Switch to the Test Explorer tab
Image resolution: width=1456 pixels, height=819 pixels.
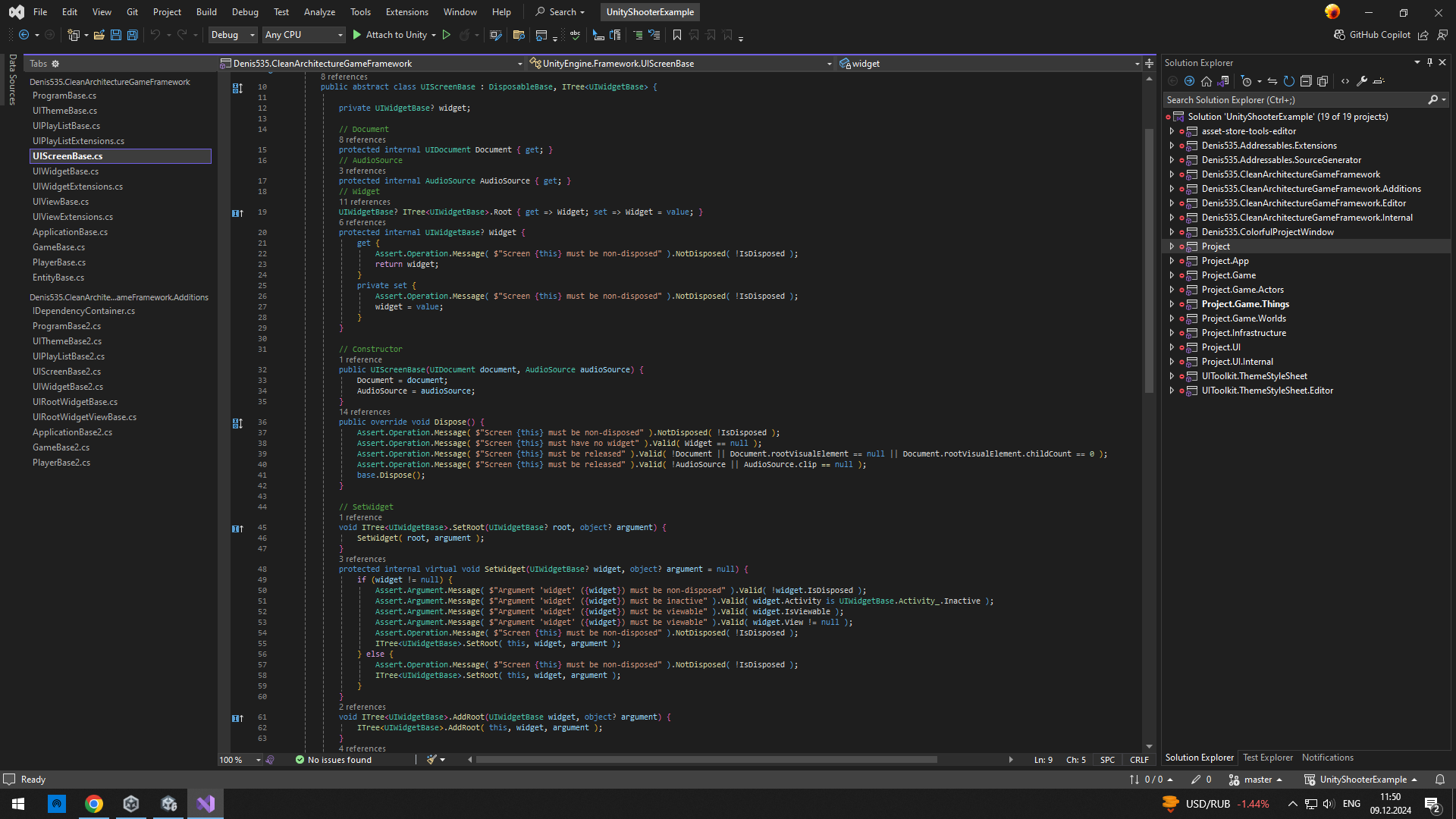(x=1268, y=758)
